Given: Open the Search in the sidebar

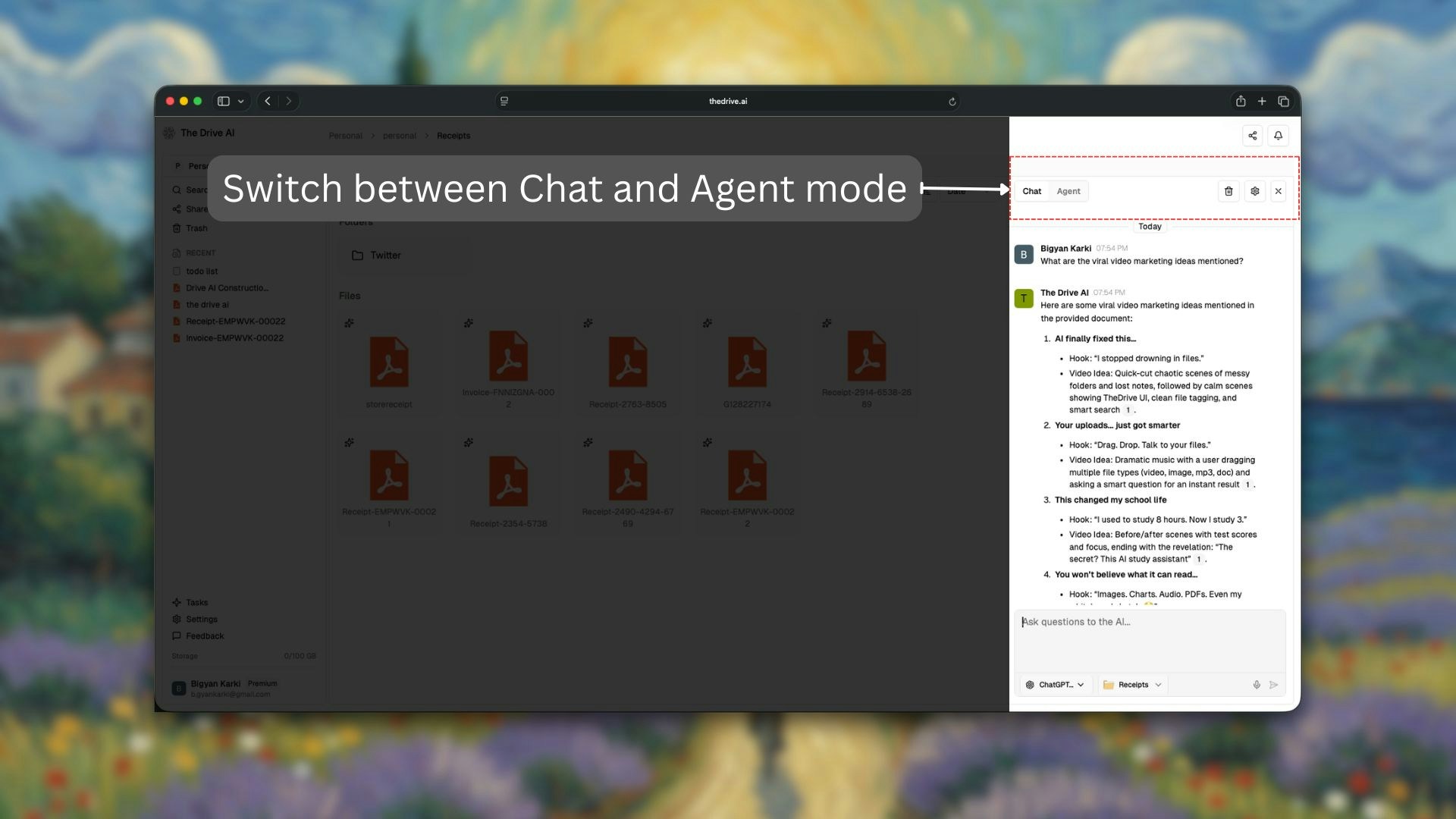Looking at the screenshot, I should (x=192, y=190).
